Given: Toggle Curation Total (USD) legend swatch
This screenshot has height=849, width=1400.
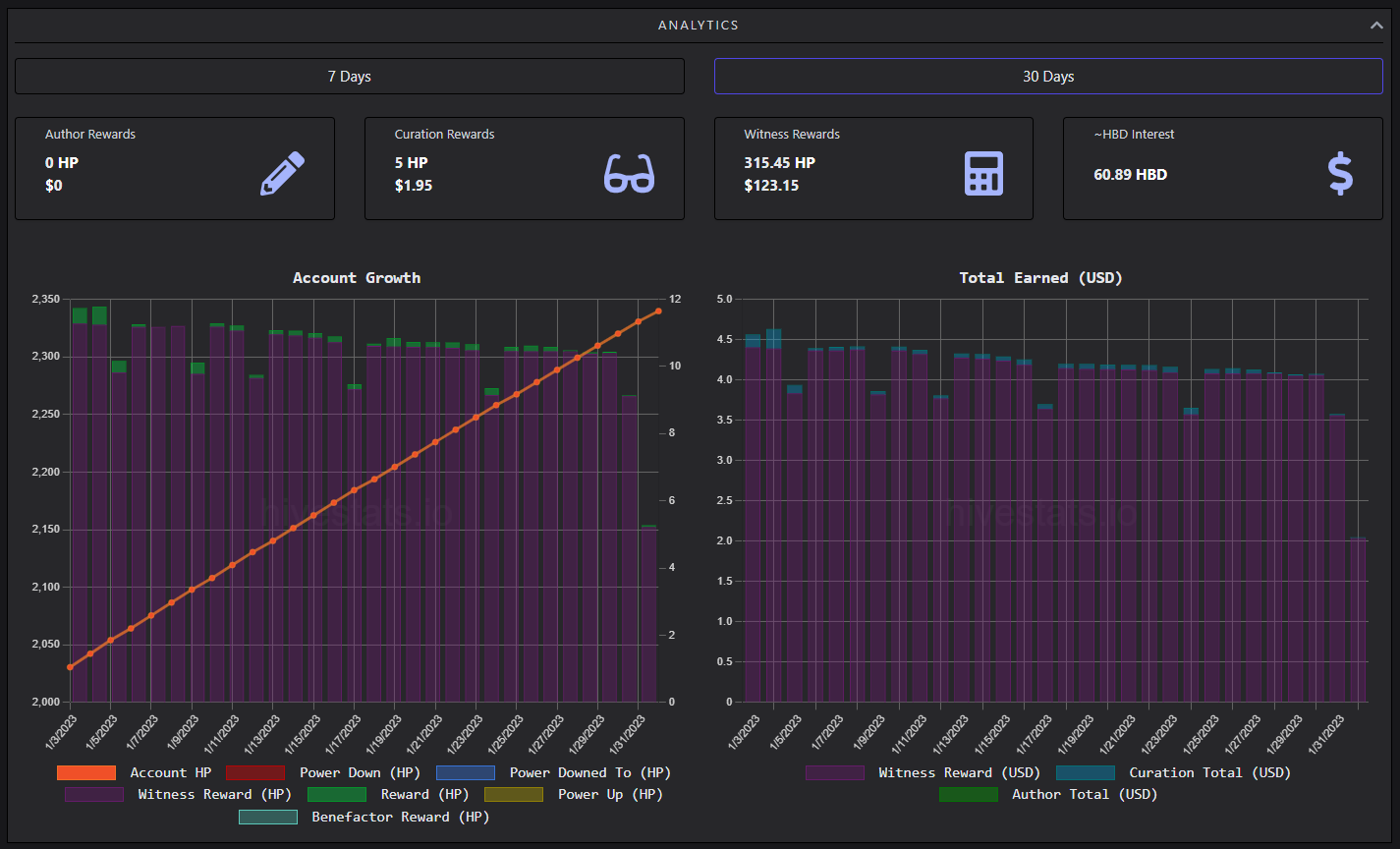Looking at the screenshot, I should pyautogui.click(x=1086, y=773).
